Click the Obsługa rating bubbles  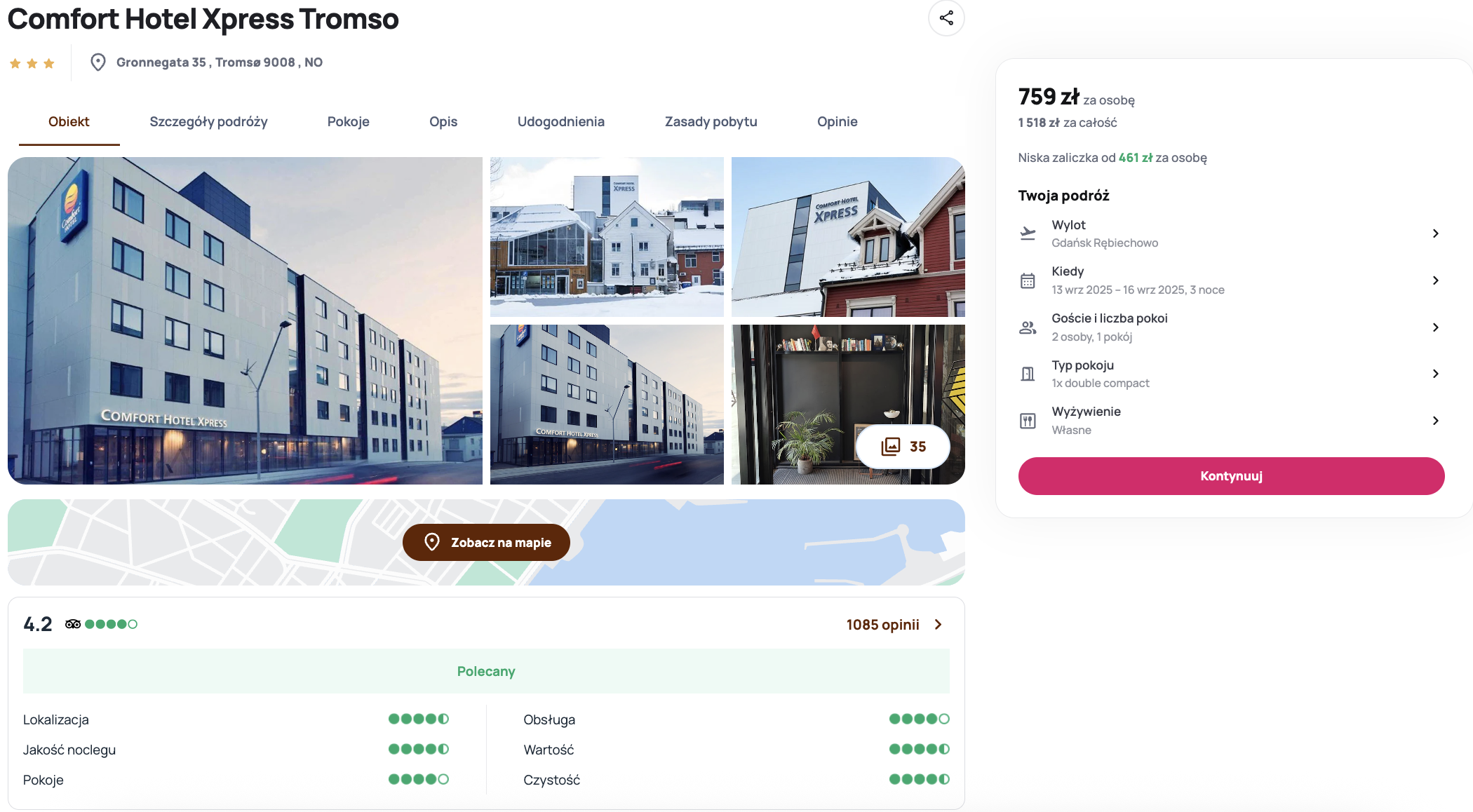(x=919, y=719)
